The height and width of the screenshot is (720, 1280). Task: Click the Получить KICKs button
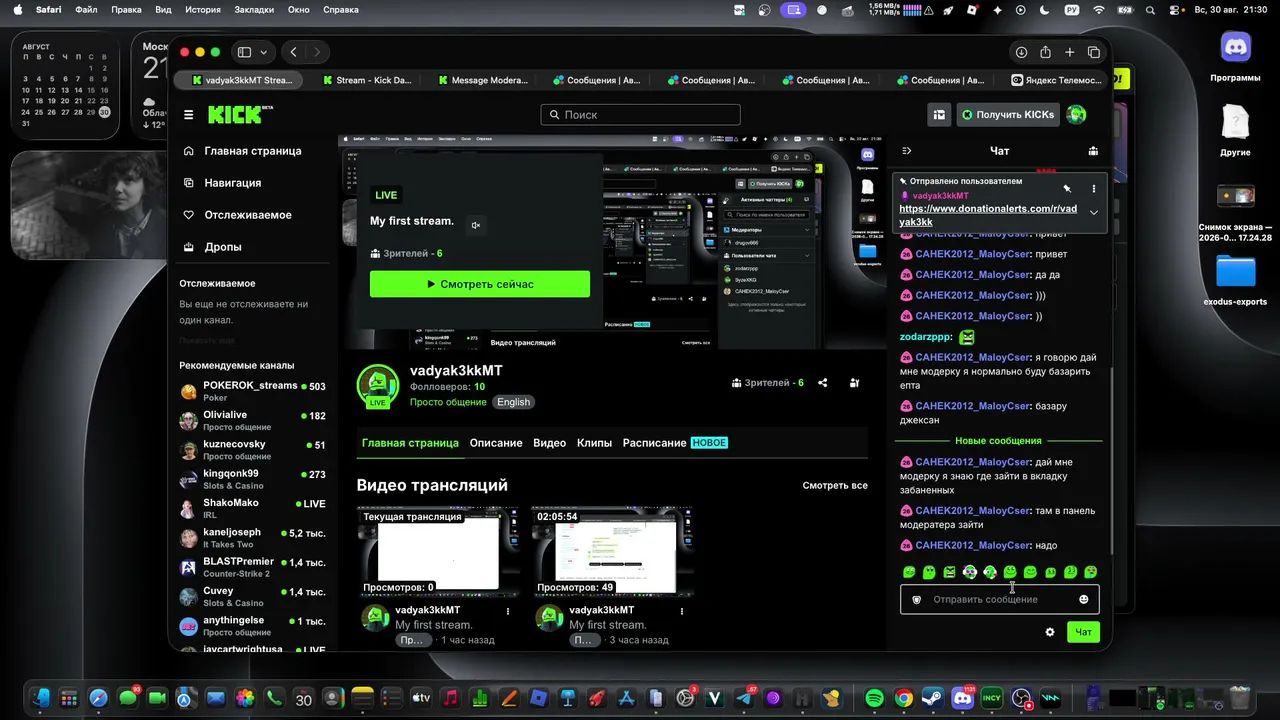tap(1008, 115)
